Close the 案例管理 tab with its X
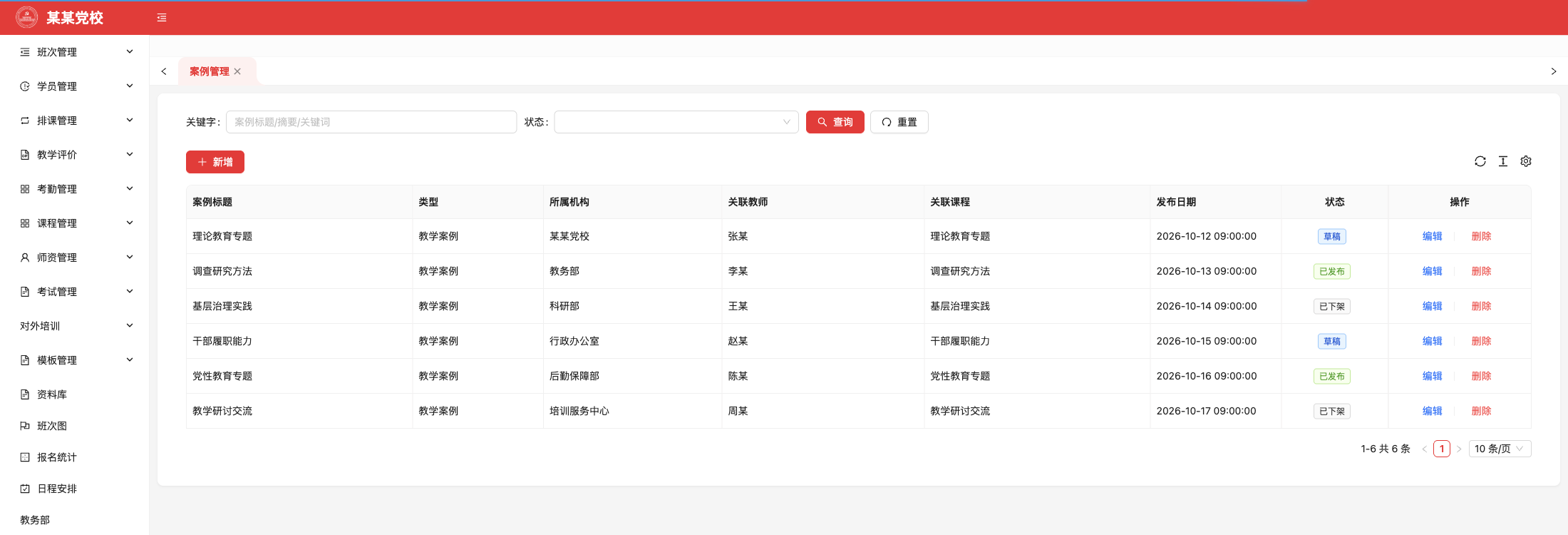 pyautogui.click(x=237, y=71)
